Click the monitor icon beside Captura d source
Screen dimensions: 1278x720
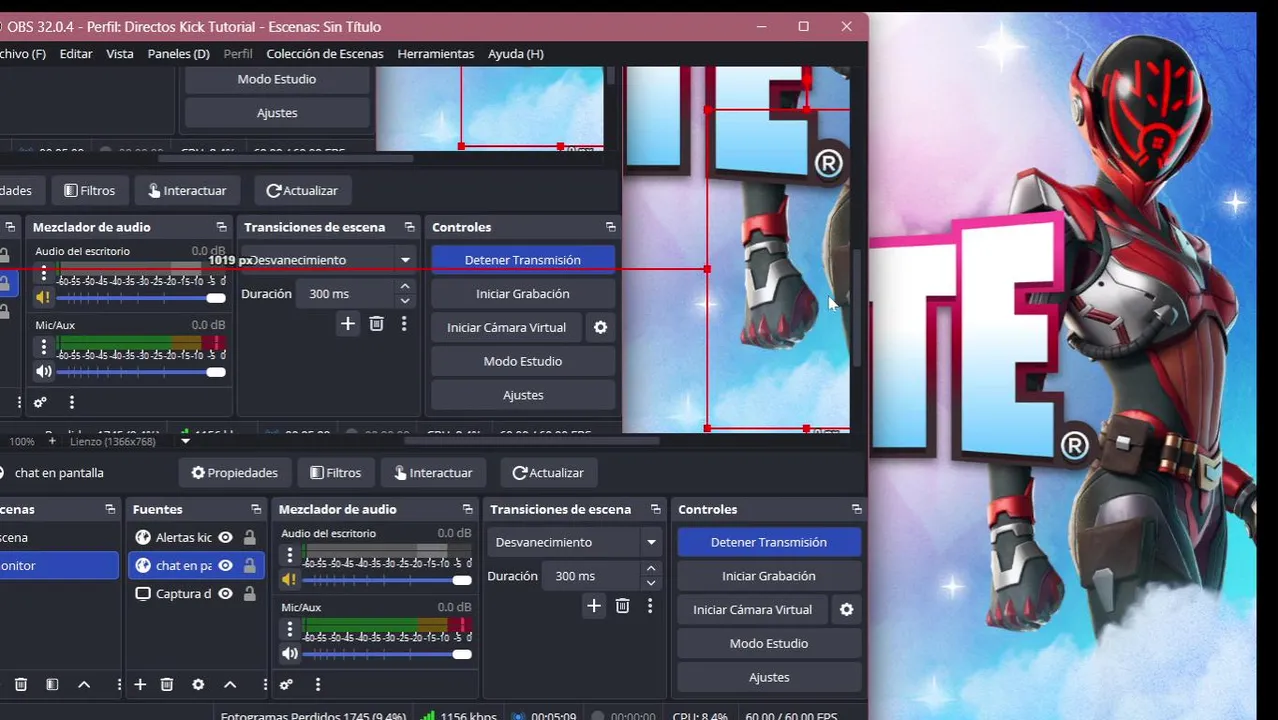pos(143,593)
